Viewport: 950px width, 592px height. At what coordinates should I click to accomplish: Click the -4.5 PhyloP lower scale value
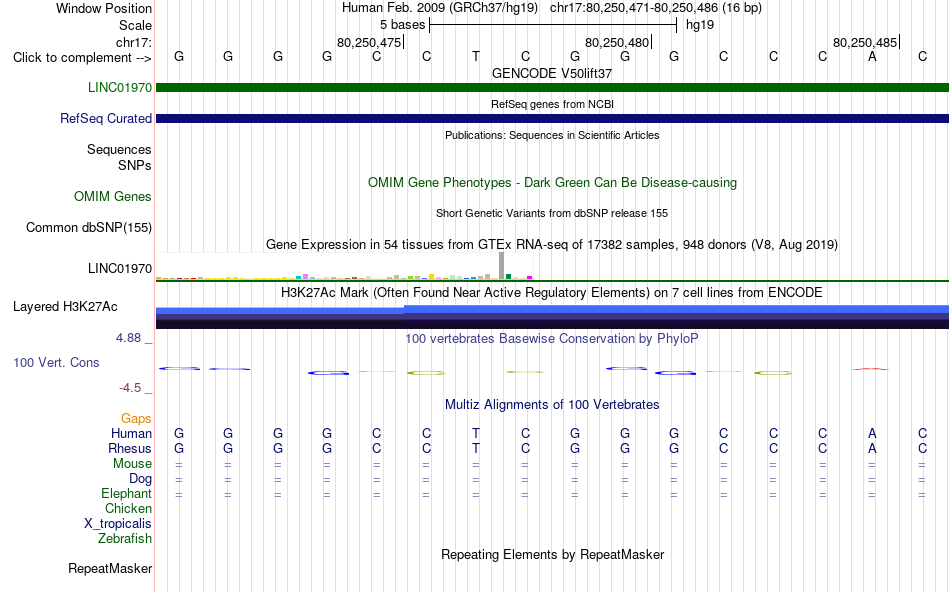click(x=130, y=388)
